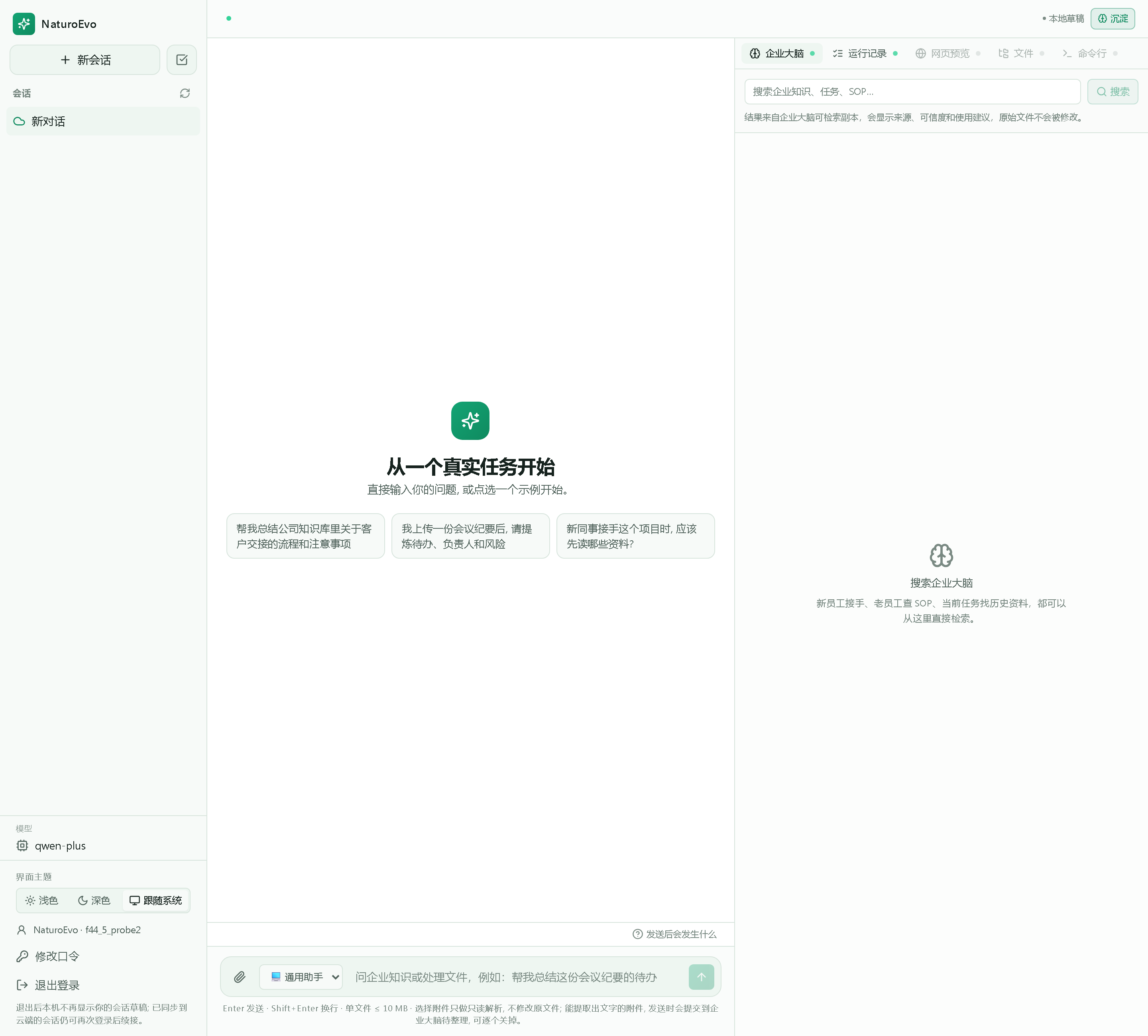Image resolution: width=1148 pixels, height=1036 pixels.
Task: Select example about 会议纪要 待办 extraction
Action: 470,536
